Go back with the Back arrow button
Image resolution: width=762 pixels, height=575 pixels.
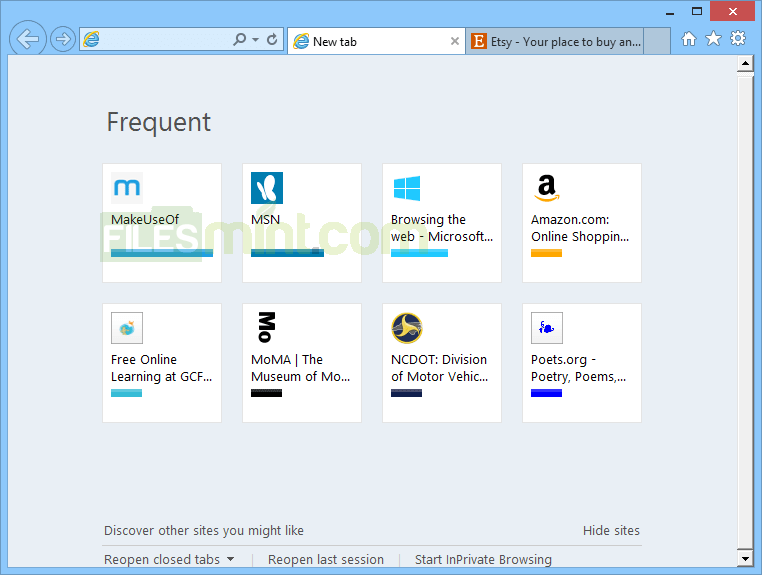click(x=28, y=39)
